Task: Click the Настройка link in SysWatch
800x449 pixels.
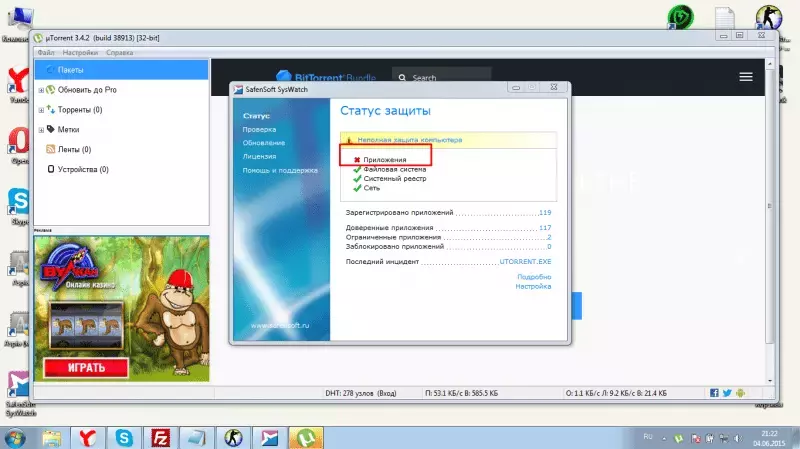Action: [533, 286]
